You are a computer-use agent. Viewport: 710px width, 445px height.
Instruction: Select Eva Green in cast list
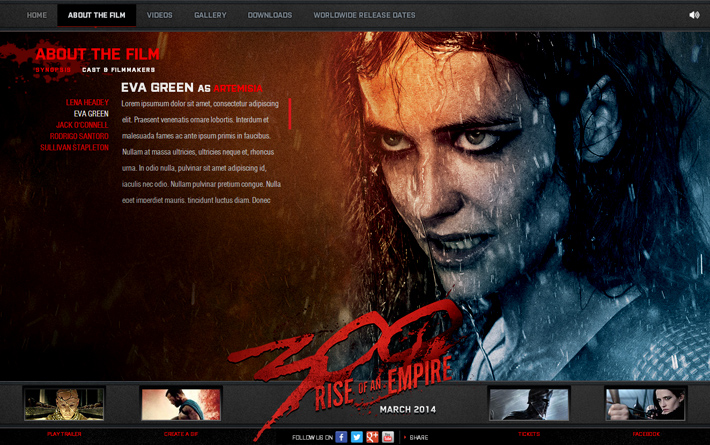tap(91, 114)
